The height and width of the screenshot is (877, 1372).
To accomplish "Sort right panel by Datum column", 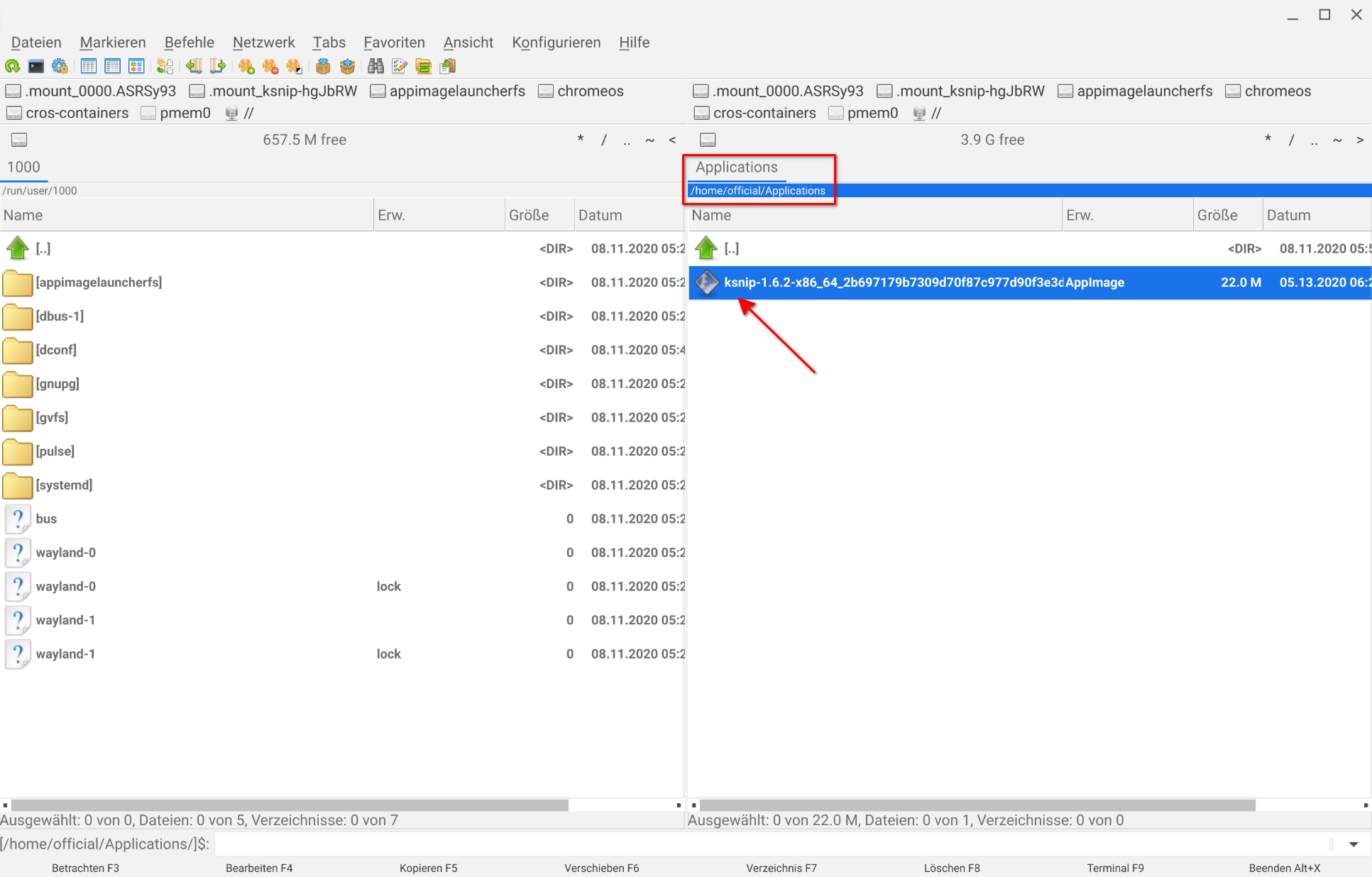I will [1317, 216].
